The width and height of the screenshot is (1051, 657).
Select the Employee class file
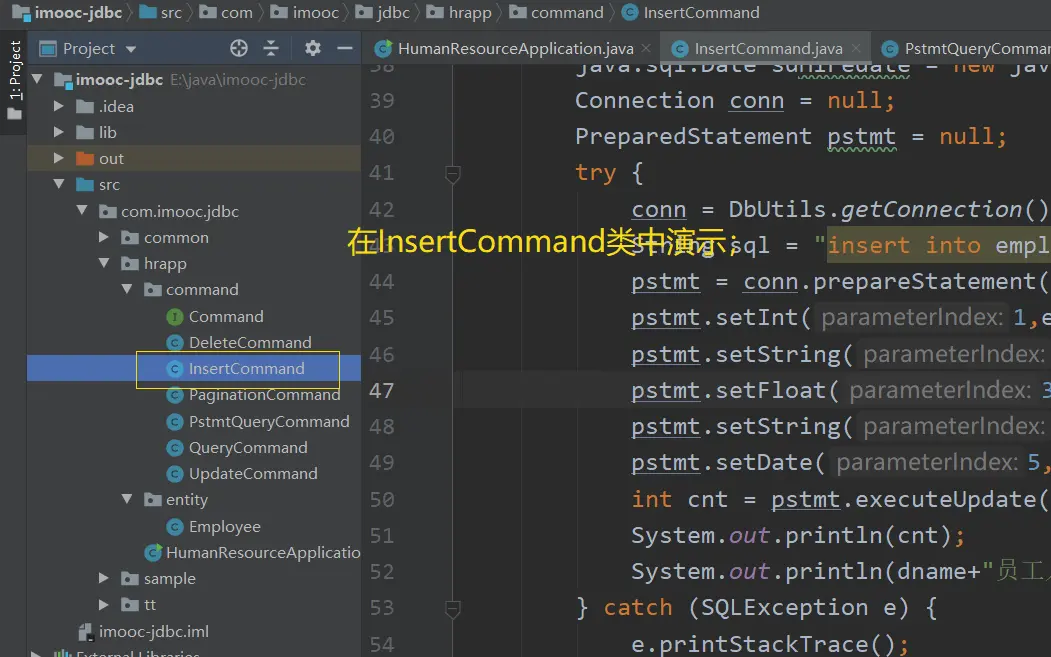[224, 527]
